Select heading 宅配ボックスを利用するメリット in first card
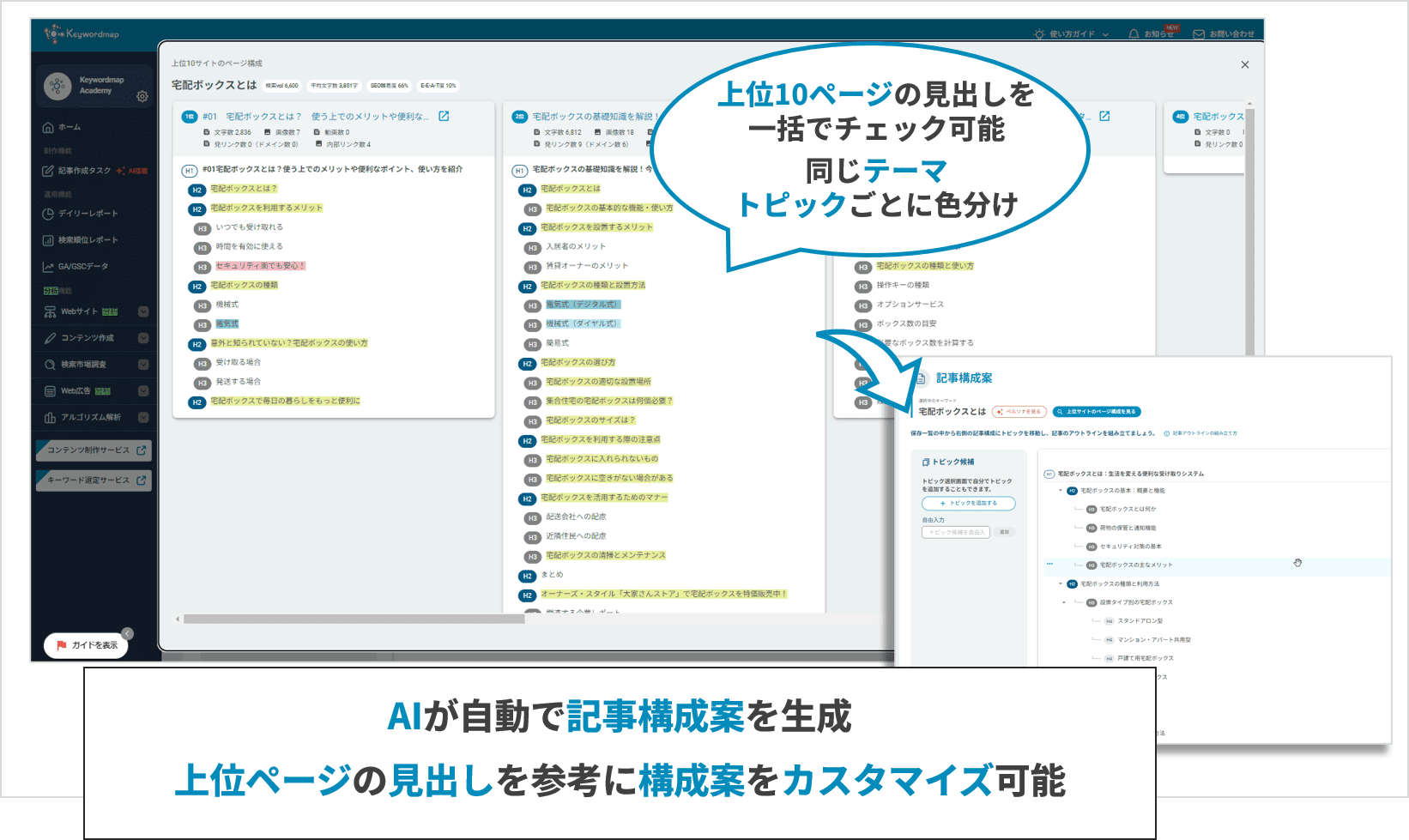The image size is (1409, 840). point(267,208)
